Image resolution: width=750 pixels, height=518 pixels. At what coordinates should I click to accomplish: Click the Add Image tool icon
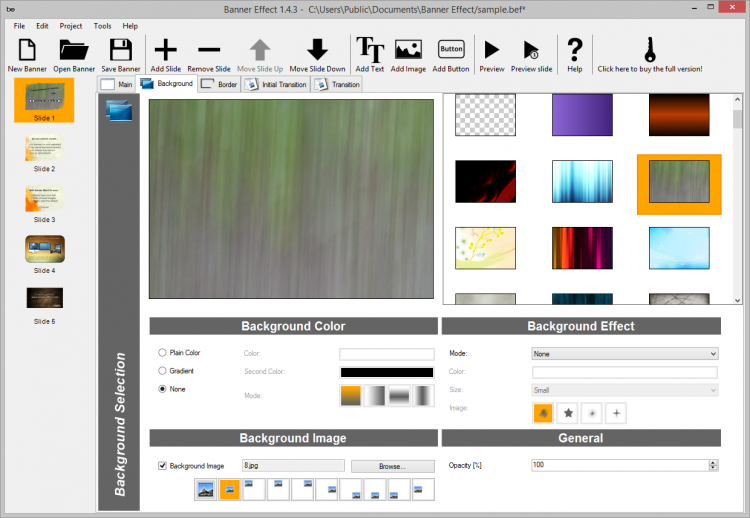[x=408, y=50]
